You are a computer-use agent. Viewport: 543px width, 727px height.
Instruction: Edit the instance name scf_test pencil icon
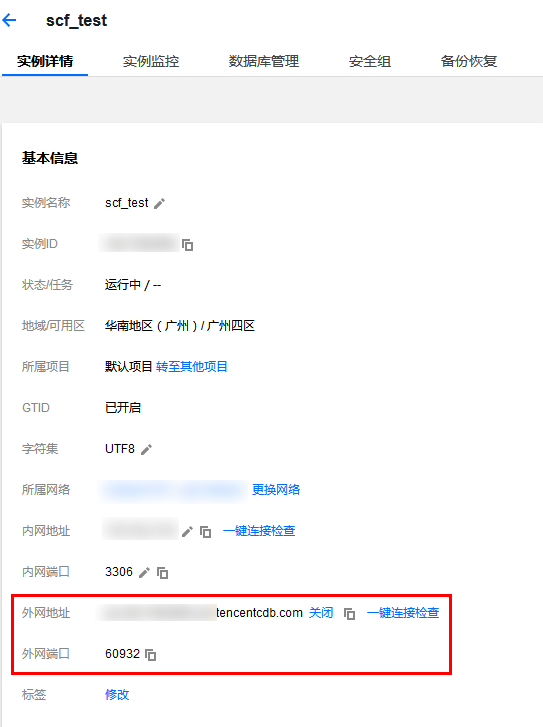pyautogui.click(x=160, y=204)
